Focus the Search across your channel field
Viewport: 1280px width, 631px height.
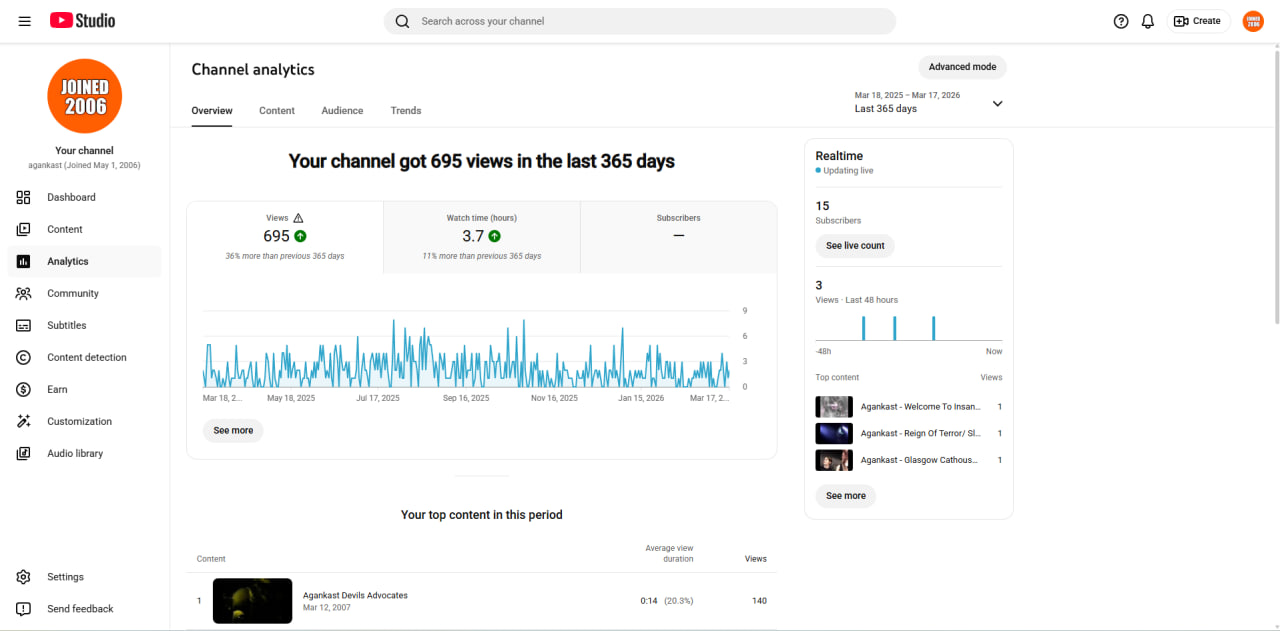point(640,21)
